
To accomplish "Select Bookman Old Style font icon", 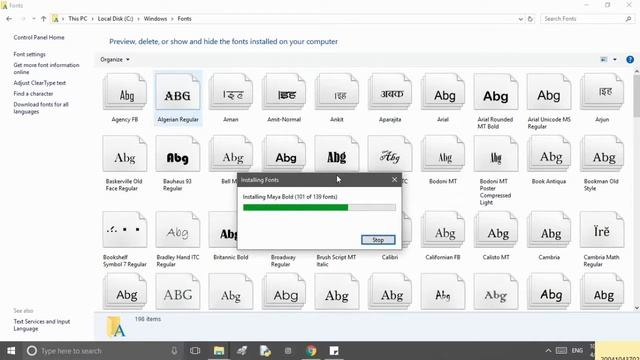I will tap(602, 154).
